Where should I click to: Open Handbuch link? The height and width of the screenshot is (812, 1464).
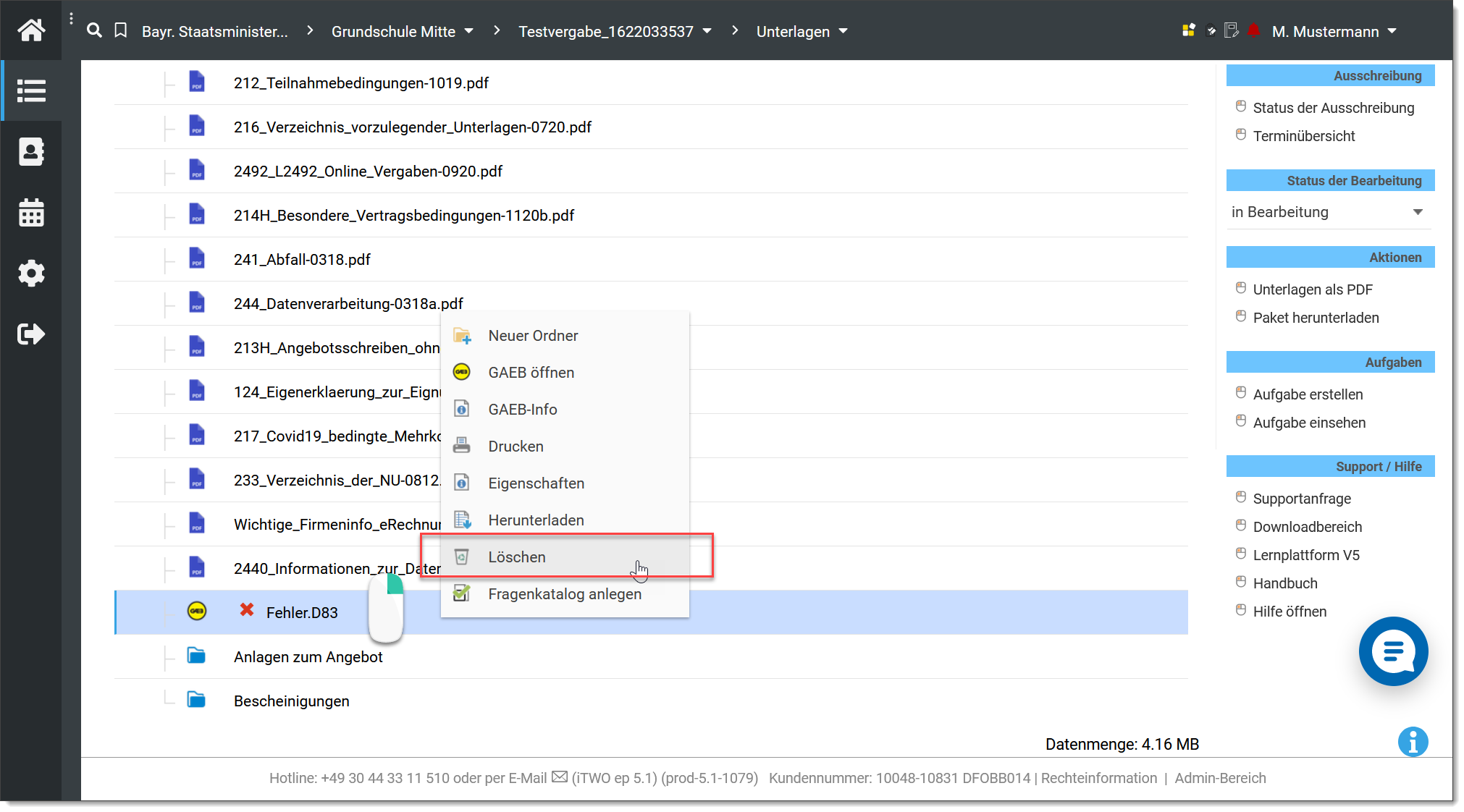click(x=1285, y=583)
